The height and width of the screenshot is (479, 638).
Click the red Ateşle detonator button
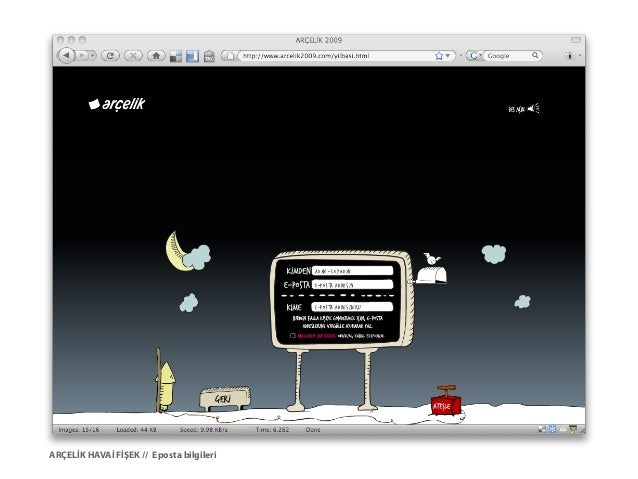(446, 401)
